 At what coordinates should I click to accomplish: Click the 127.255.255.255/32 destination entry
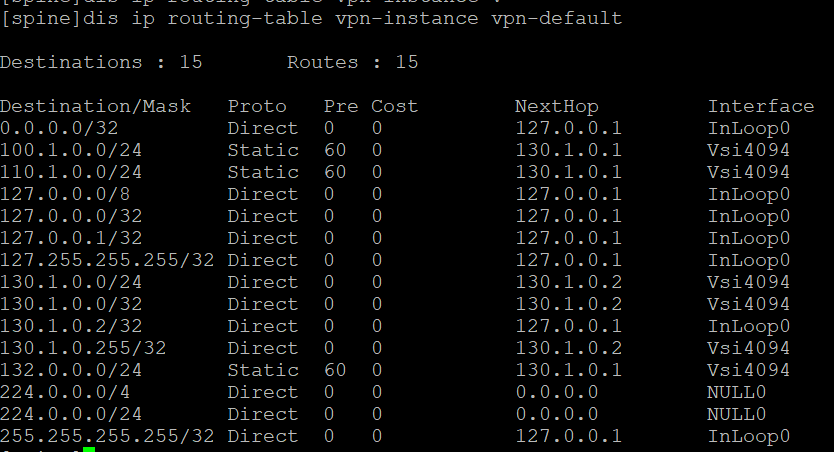pos(107,260)
